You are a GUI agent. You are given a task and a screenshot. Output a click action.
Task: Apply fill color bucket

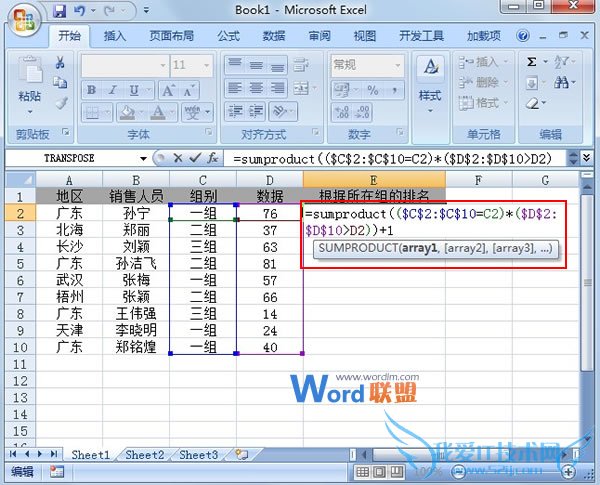pyautogui.click(x=127, y=112)
